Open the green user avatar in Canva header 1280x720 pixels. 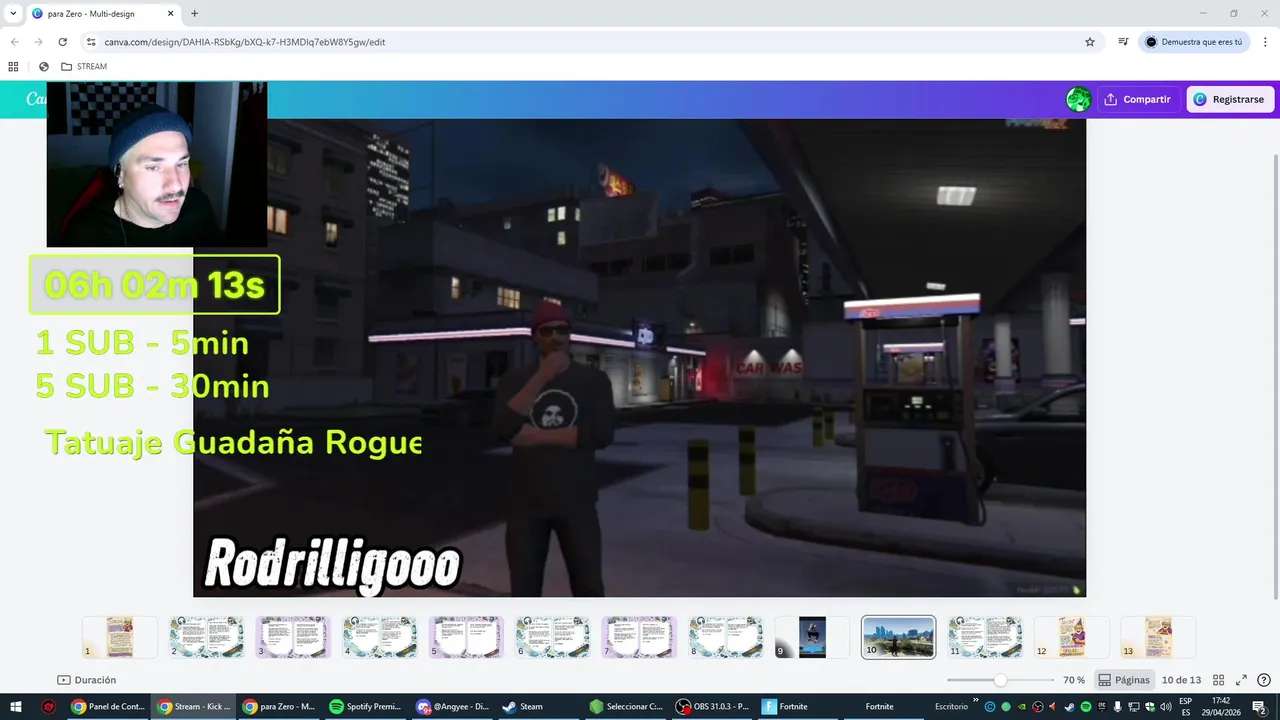(1078, 99)
